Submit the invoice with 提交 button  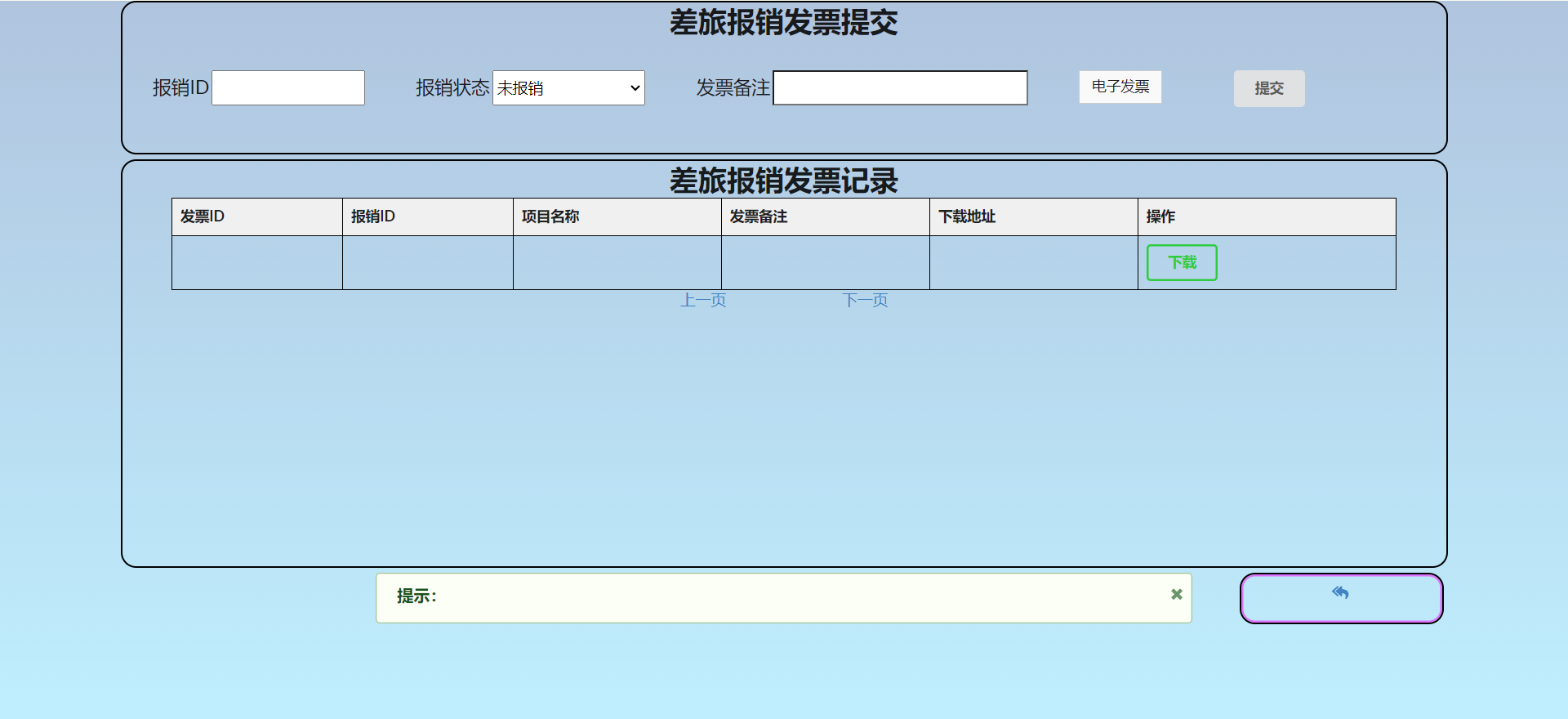point(1269,88)
